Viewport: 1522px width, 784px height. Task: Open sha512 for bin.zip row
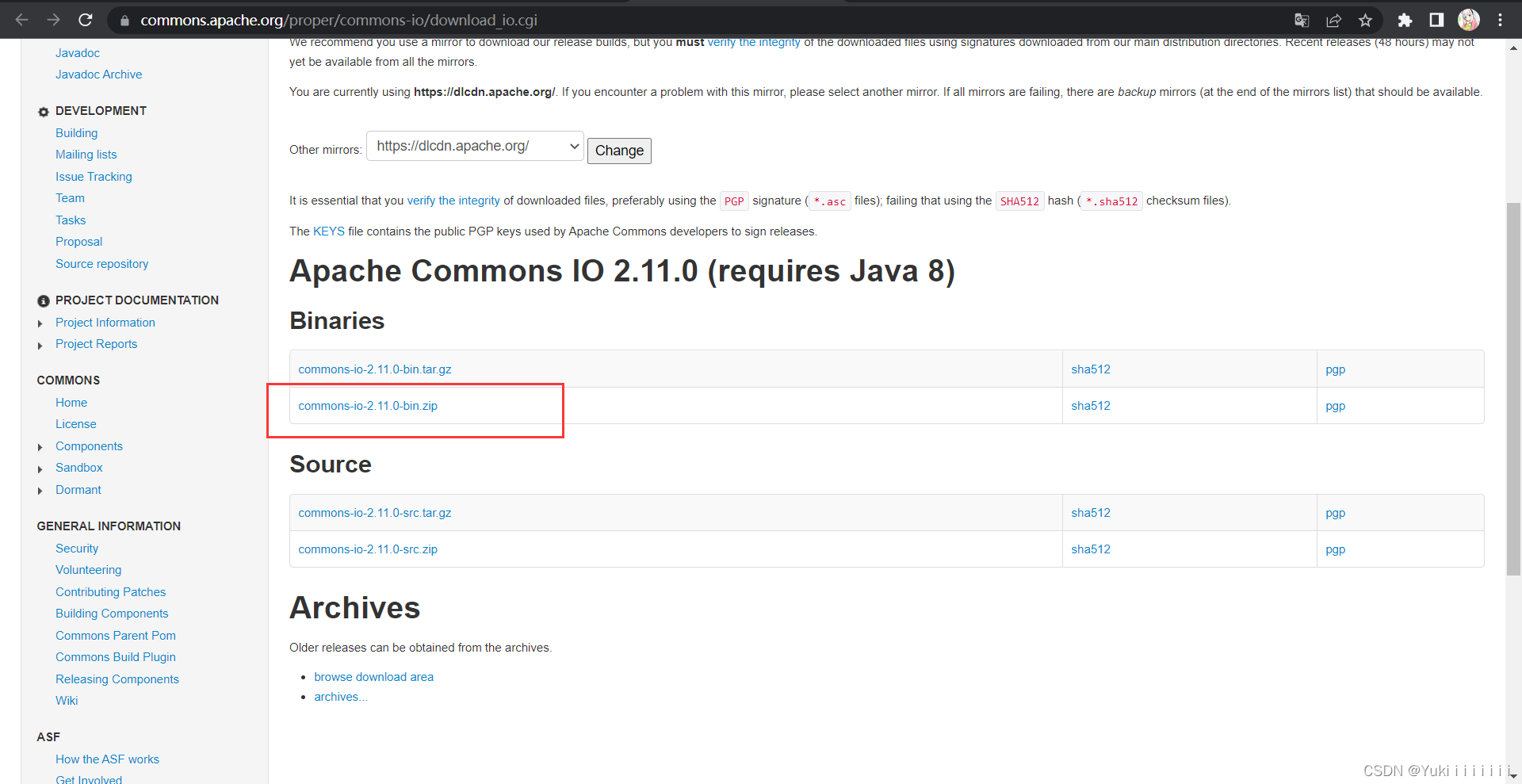click(1091, 406)
